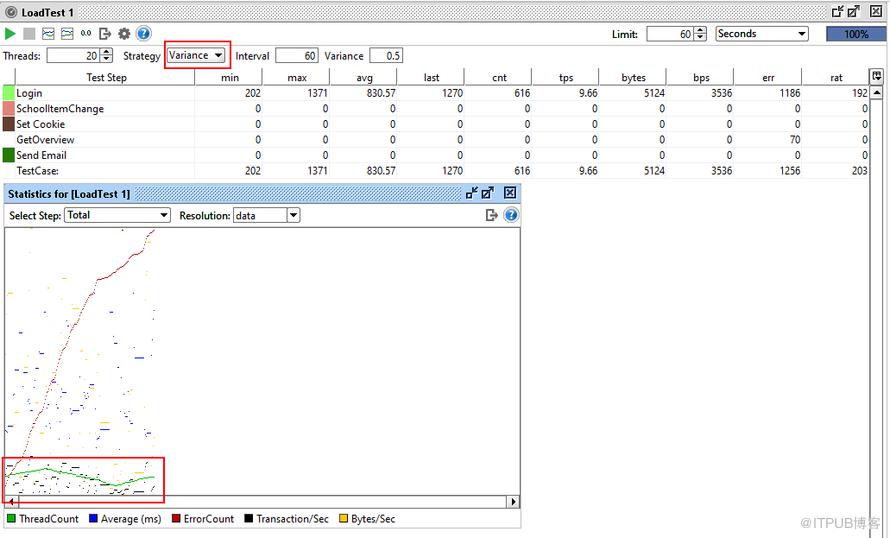Click the Limit input field

[x=670, y=34]
